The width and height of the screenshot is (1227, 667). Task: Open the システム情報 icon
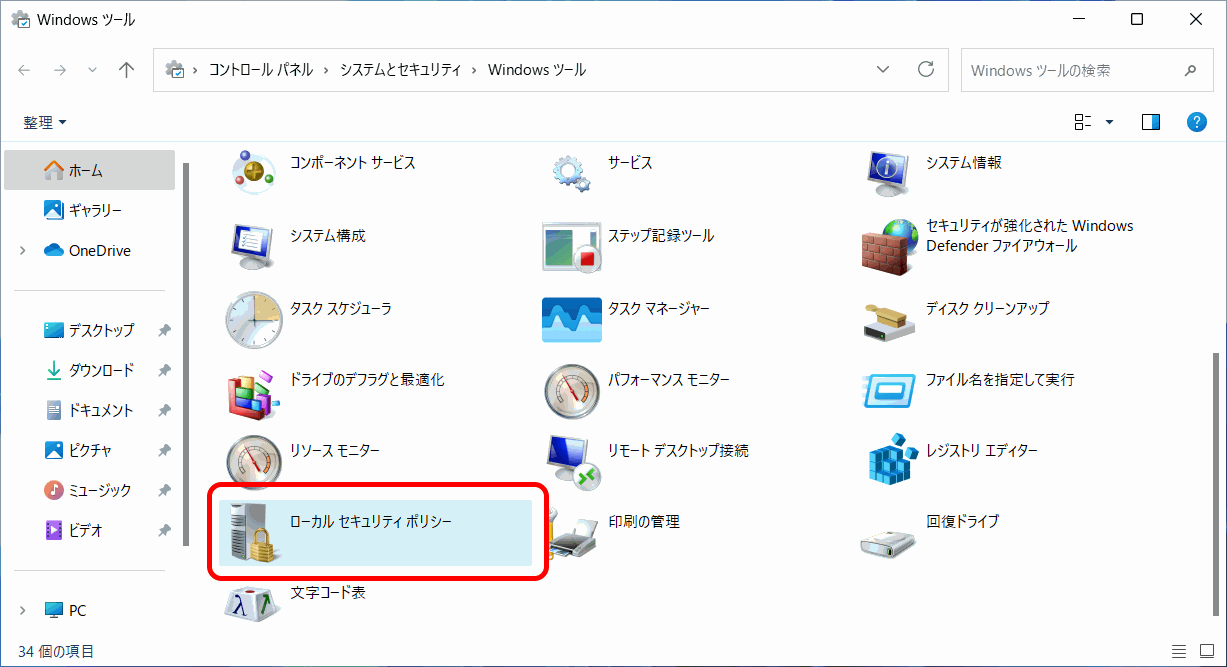pos(889,172)
